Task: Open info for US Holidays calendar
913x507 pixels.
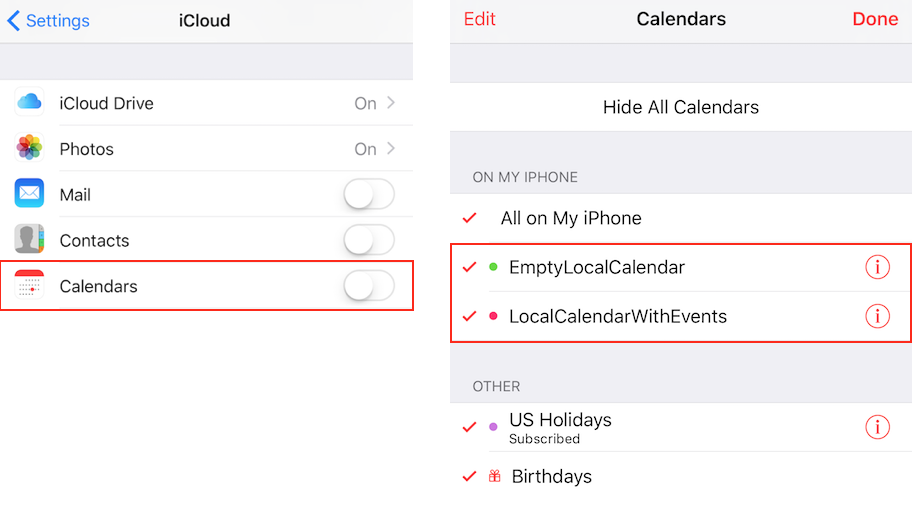Action: click(877, 427)
